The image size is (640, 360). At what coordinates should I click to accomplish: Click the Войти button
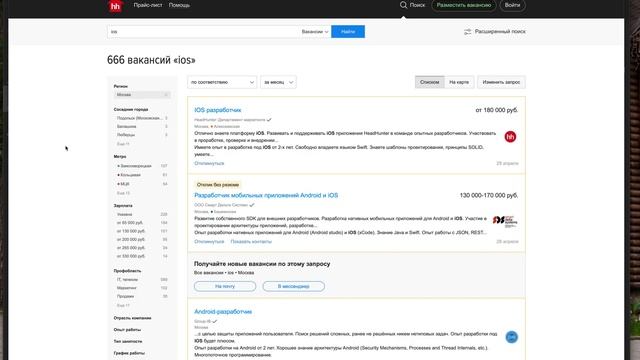(x=512, y=5)
